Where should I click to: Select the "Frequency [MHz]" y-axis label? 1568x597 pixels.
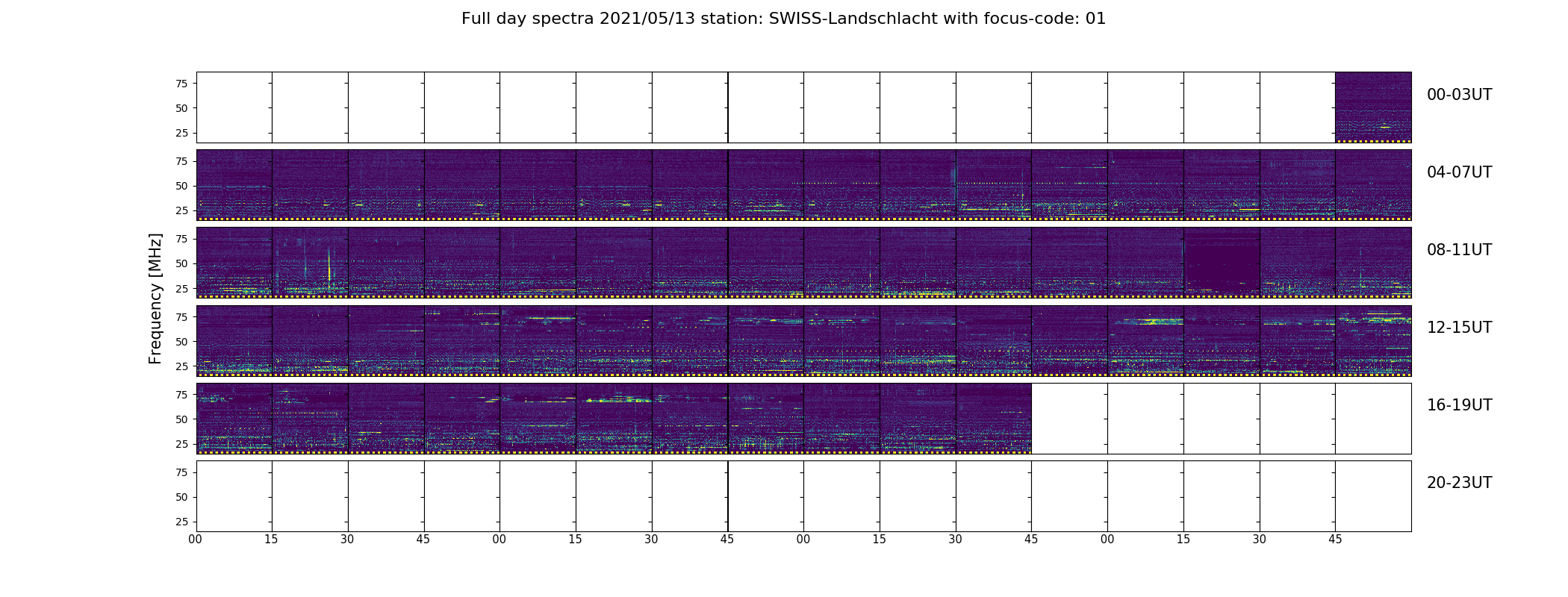click(155, 298)
